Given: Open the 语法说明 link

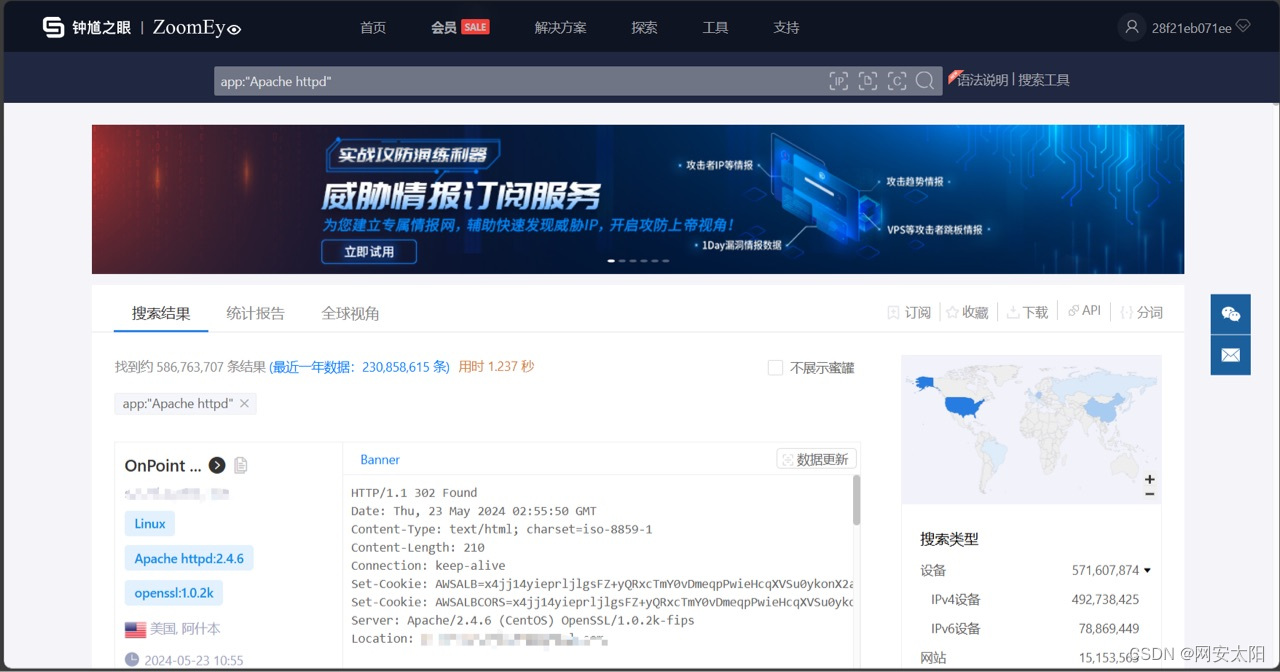Looking at the screenshot, I should point(982,80).
